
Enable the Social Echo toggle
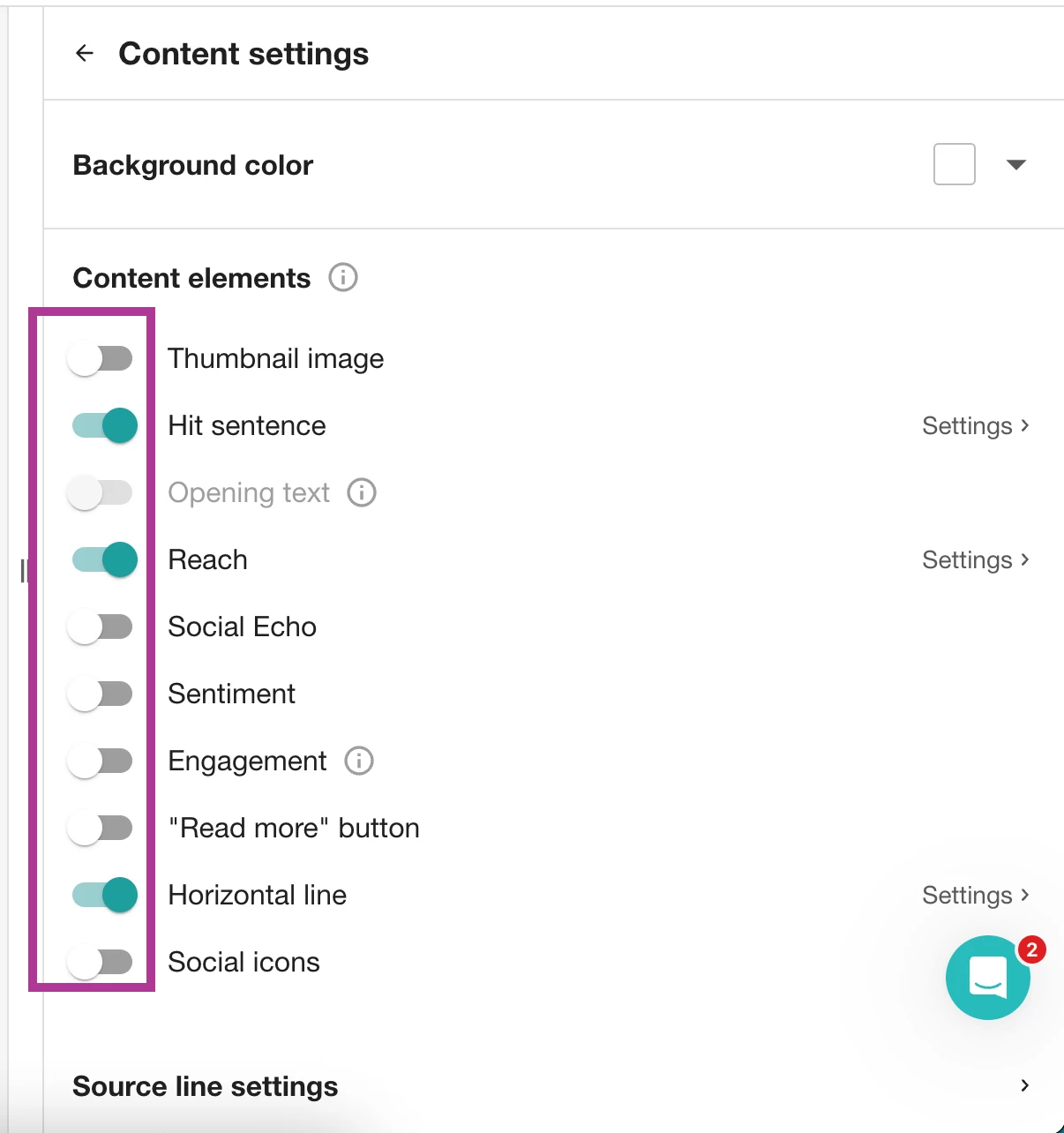point(101,627)
